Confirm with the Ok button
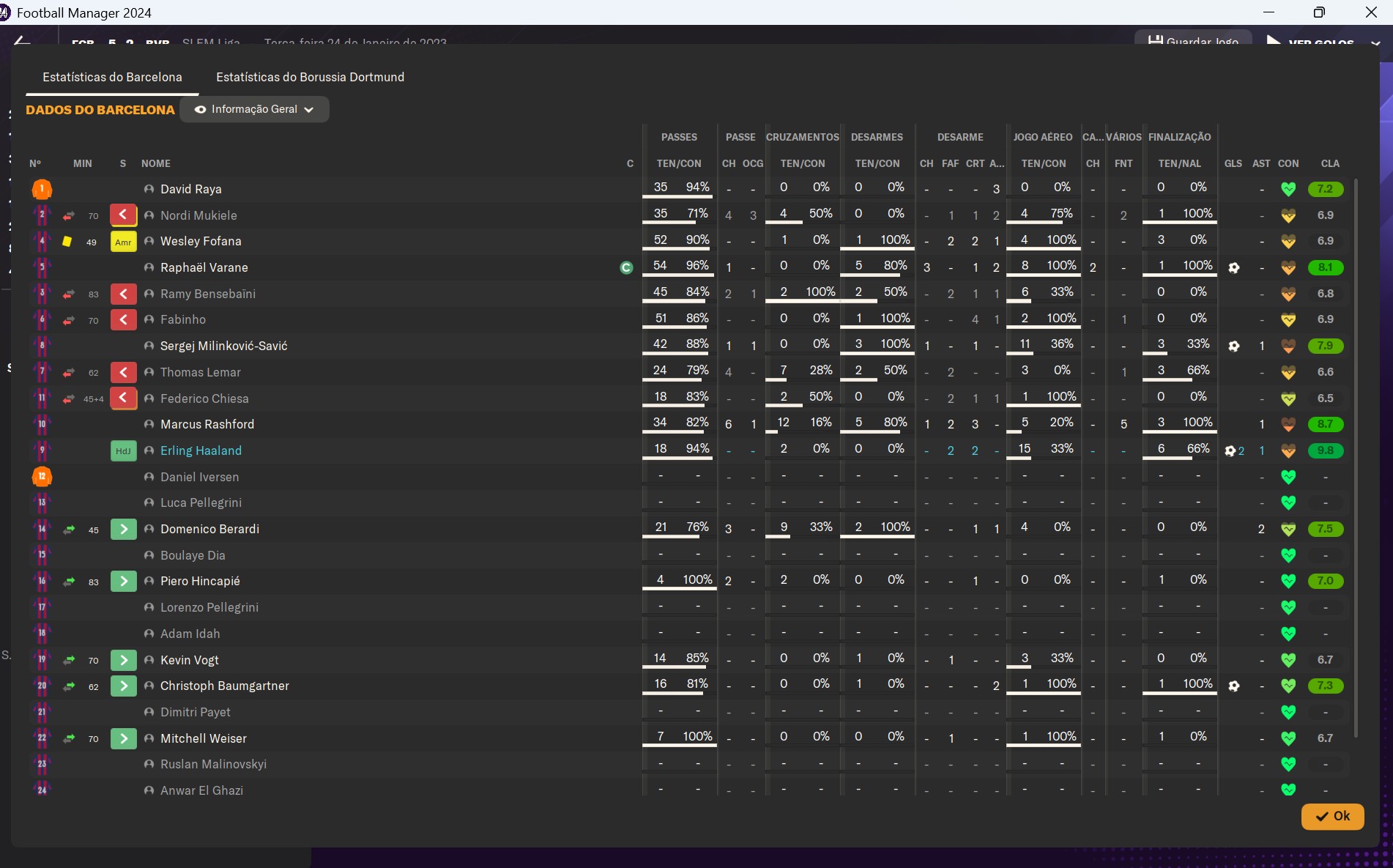 tap(1332, 816)
